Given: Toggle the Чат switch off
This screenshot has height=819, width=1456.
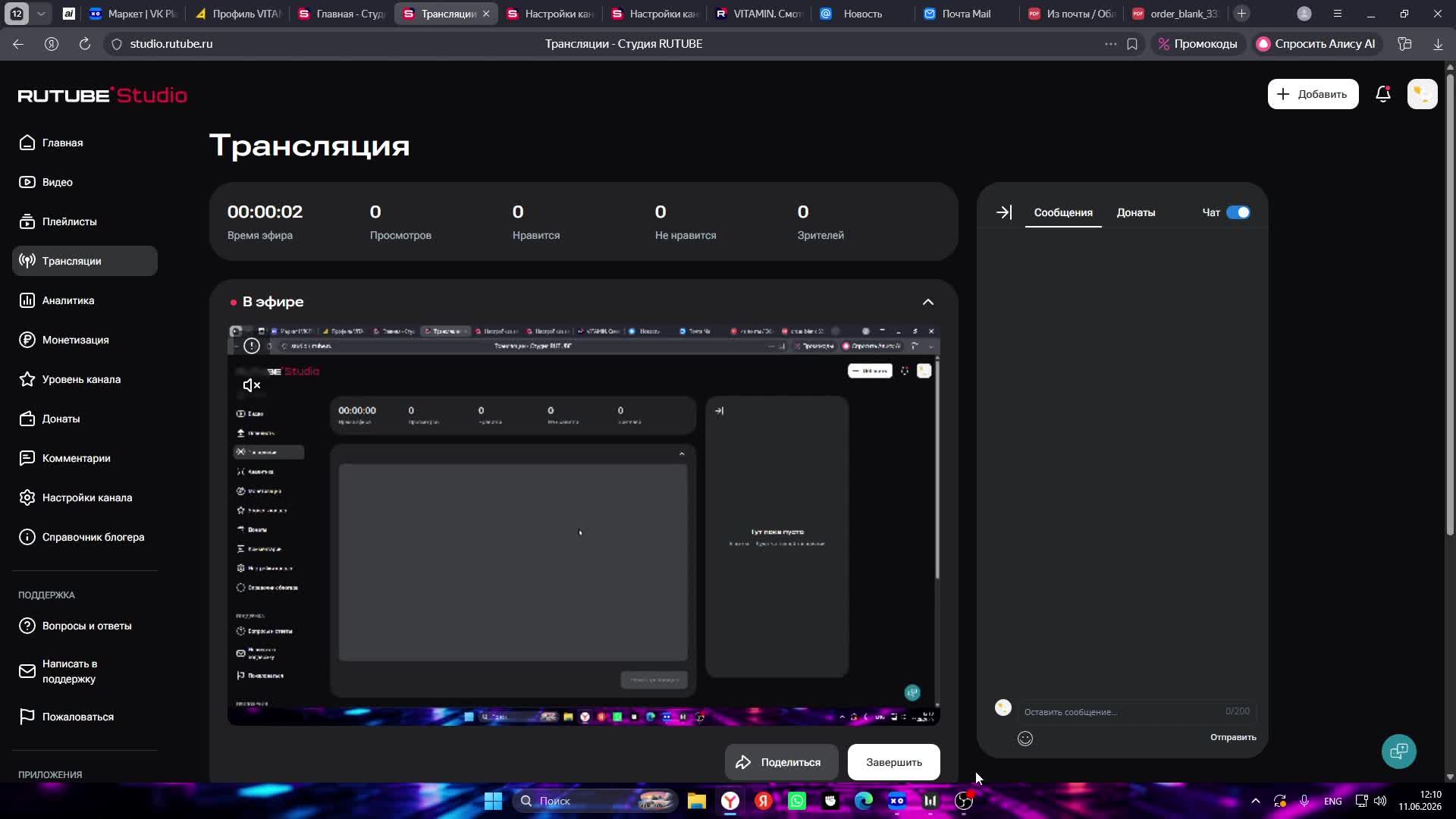Looking at the screenshot, I should coord(1238,212).
